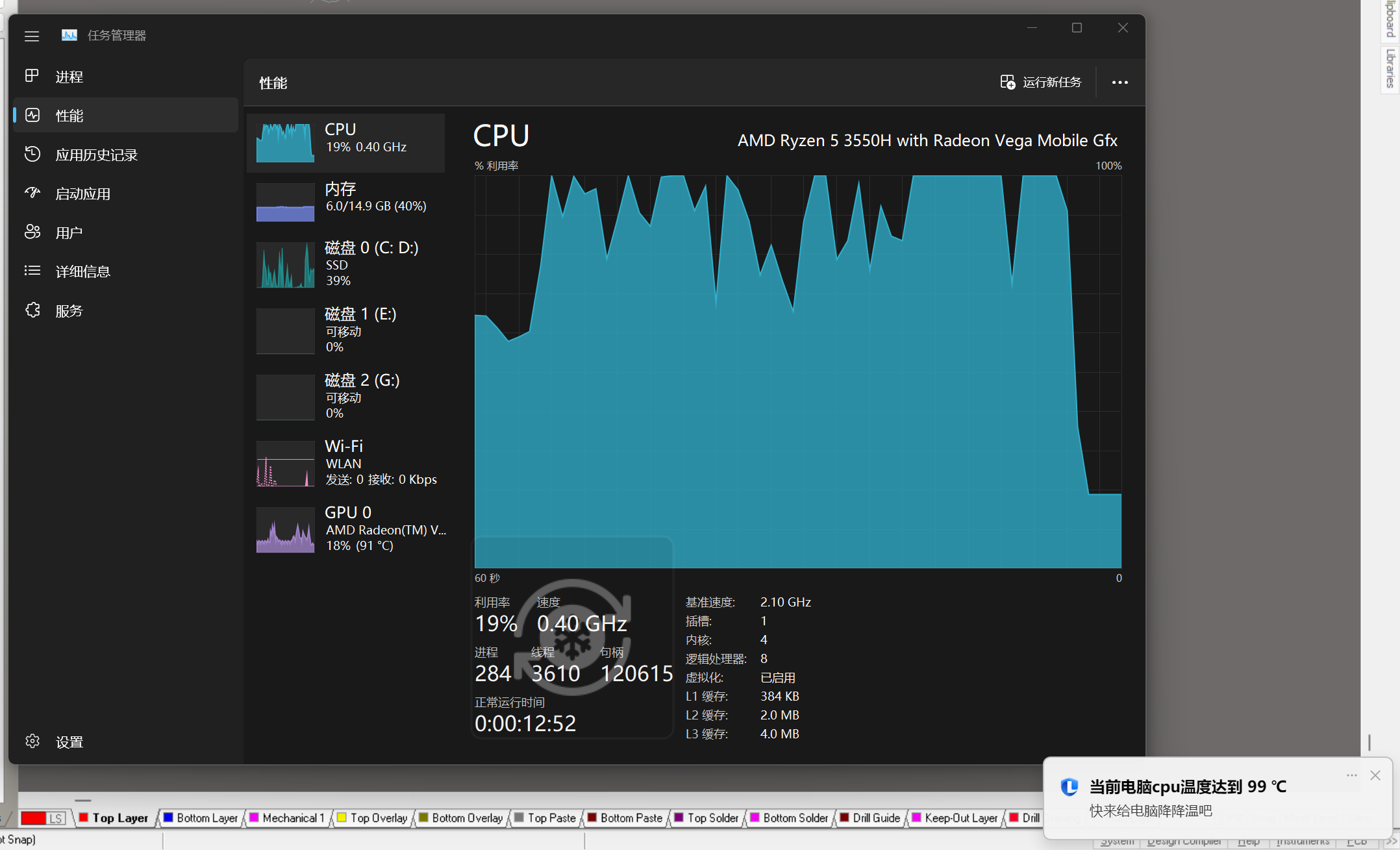The width and height of the screenshot is (1400, 850).
Task: Click the Top Layer red color swatch
Action: coord(84,818)
